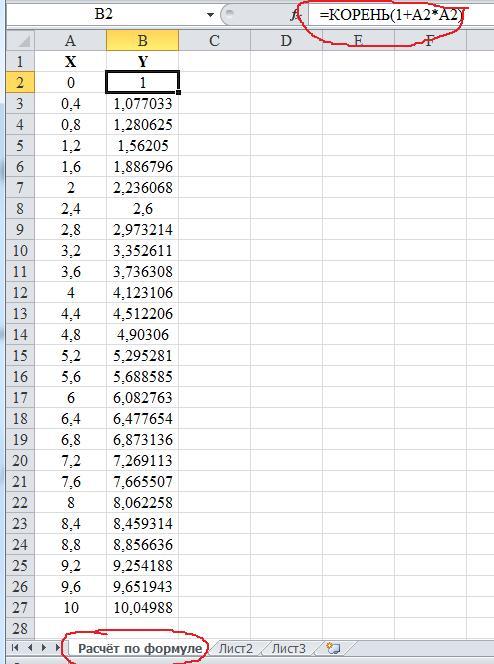Switch to the Лист2 sheet tab

pyautogui.click(x=235, y=648)
